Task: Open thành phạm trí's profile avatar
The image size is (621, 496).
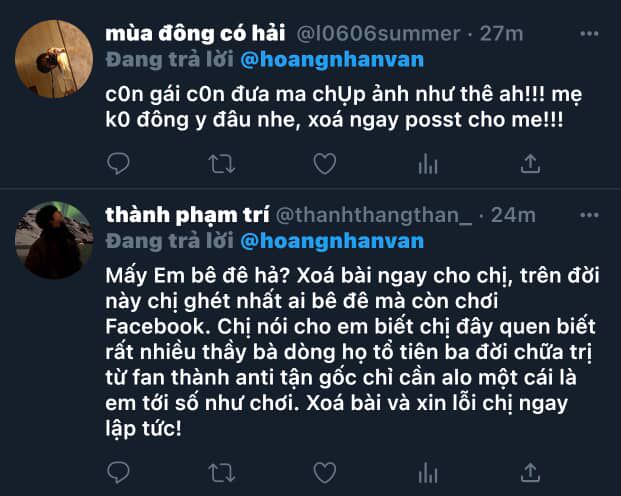Action: pos(55,240)
